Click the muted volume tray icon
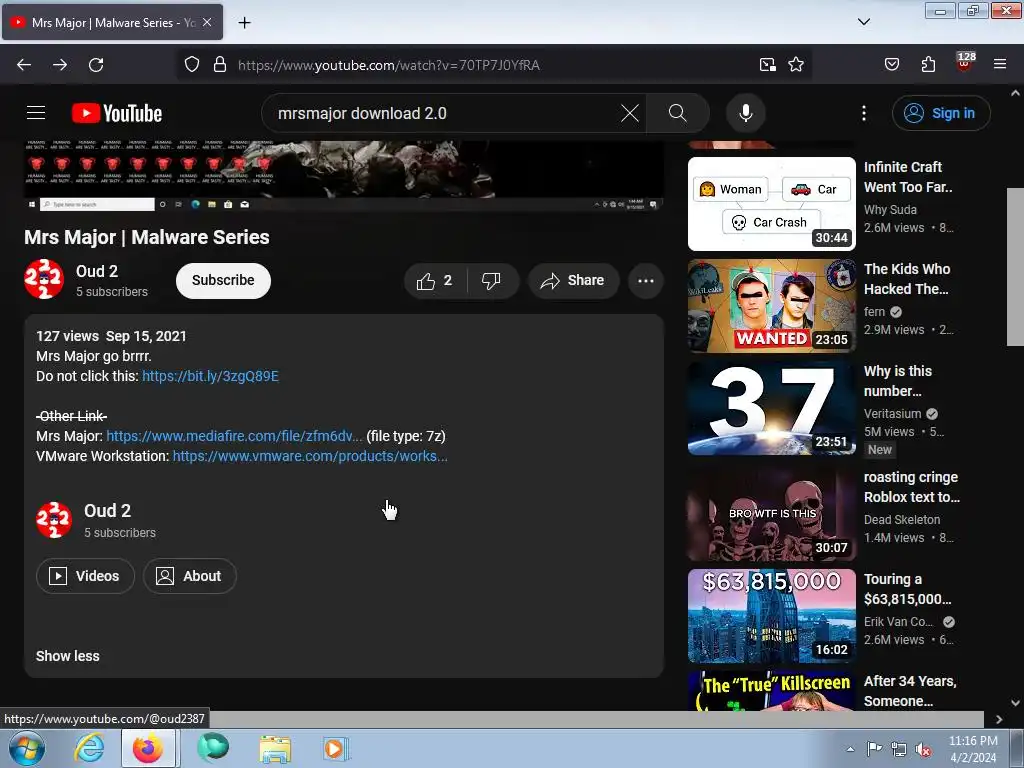1024x768 pixels. [x=923, y=750]
